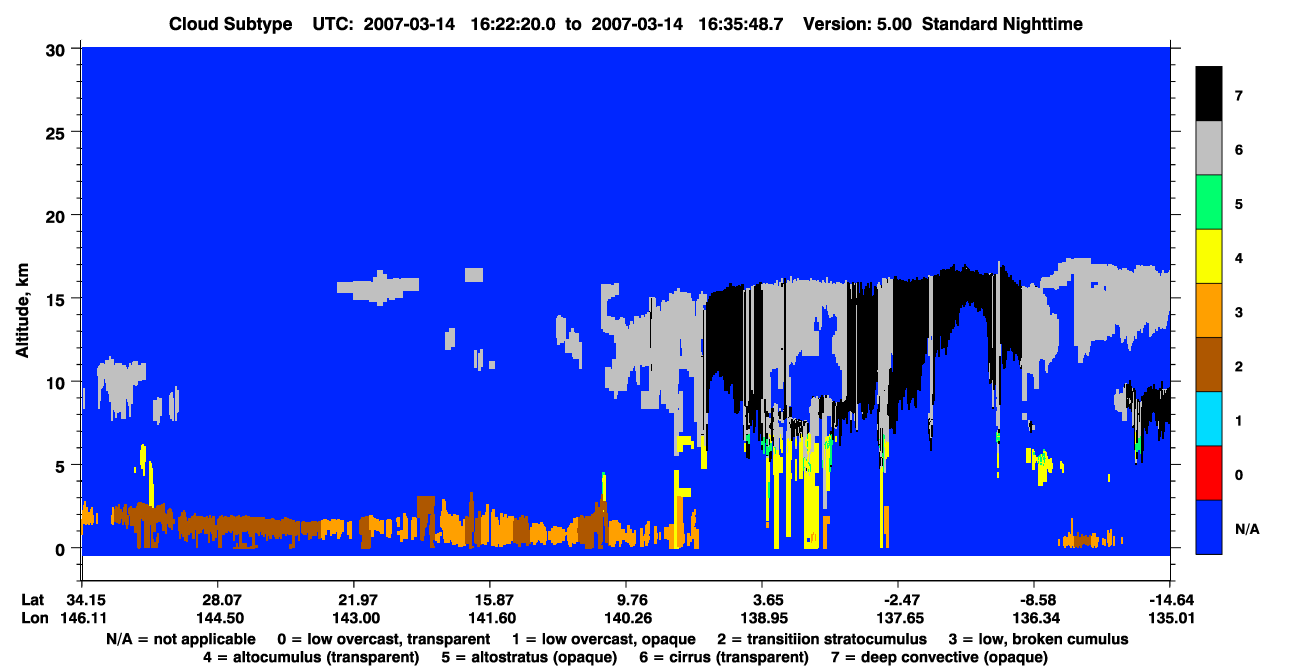1300x667 pixels.
Task: Click legend text '0 = low overcast, transparent'
Action: click(x=383, y=638)
